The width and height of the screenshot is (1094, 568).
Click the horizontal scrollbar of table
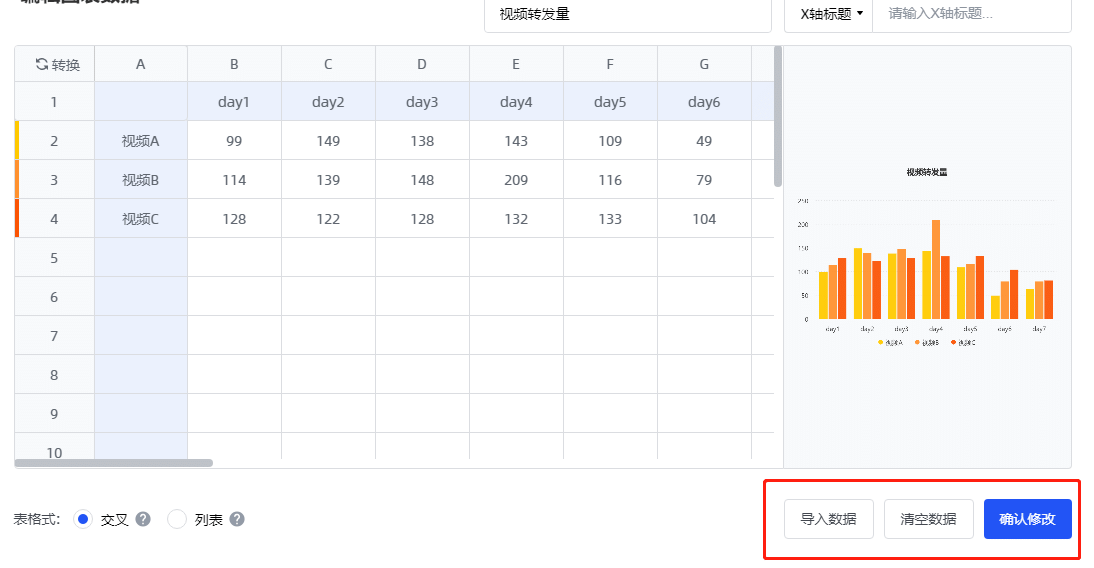[114, 463]
